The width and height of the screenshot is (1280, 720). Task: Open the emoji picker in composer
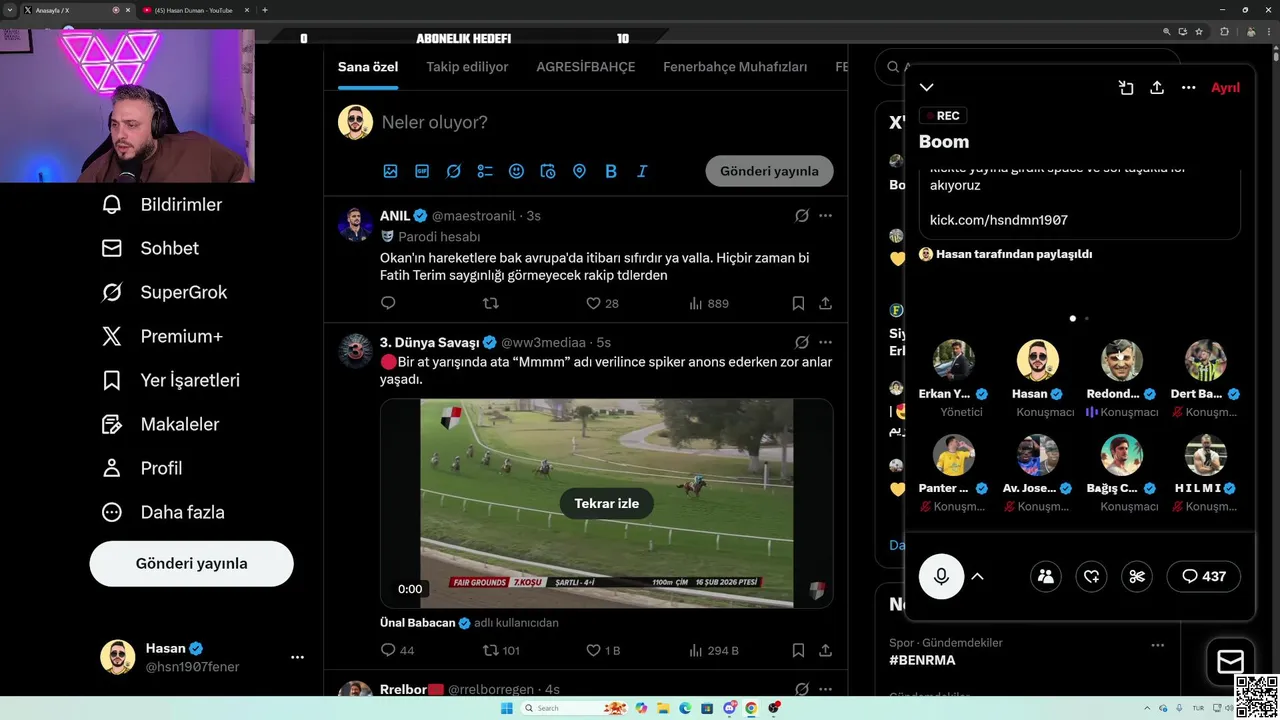click(516, 171)
